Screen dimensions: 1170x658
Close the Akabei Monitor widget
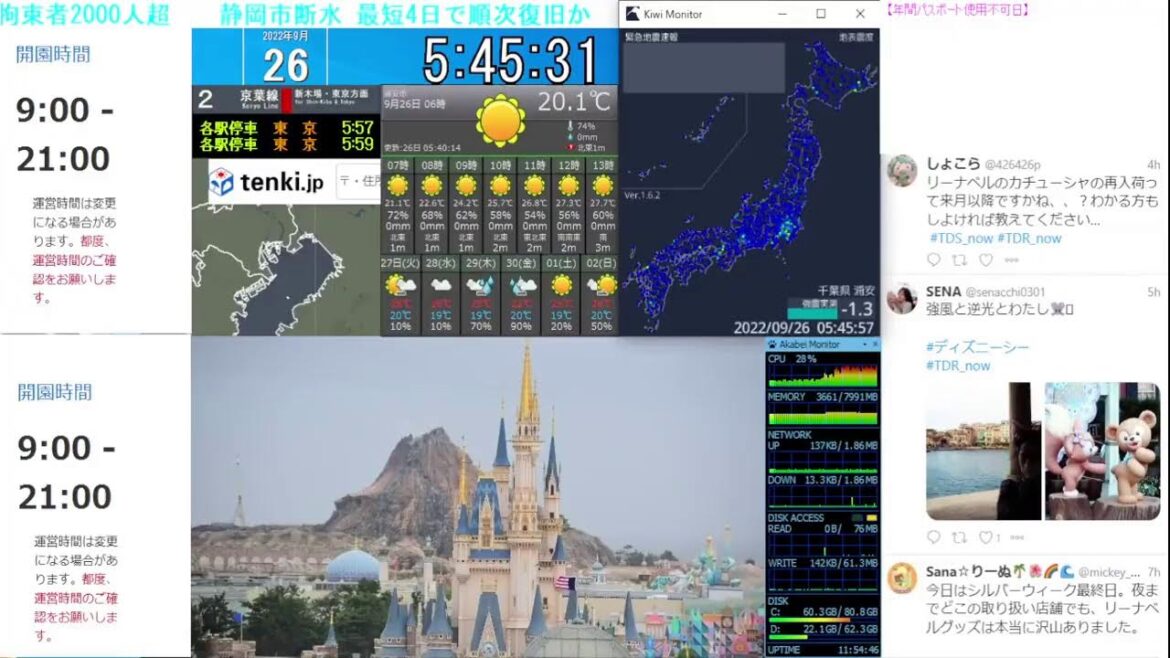(x=875, y=345)
